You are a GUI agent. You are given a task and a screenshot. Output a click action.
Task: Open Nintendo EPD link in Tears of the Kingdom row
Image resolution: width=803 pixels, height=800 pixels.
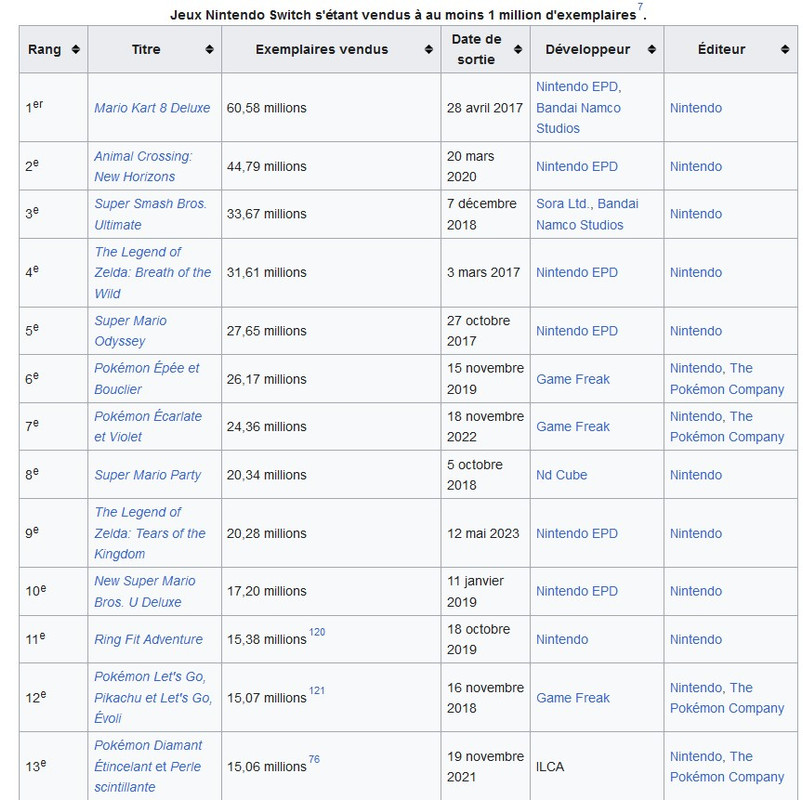577,533
